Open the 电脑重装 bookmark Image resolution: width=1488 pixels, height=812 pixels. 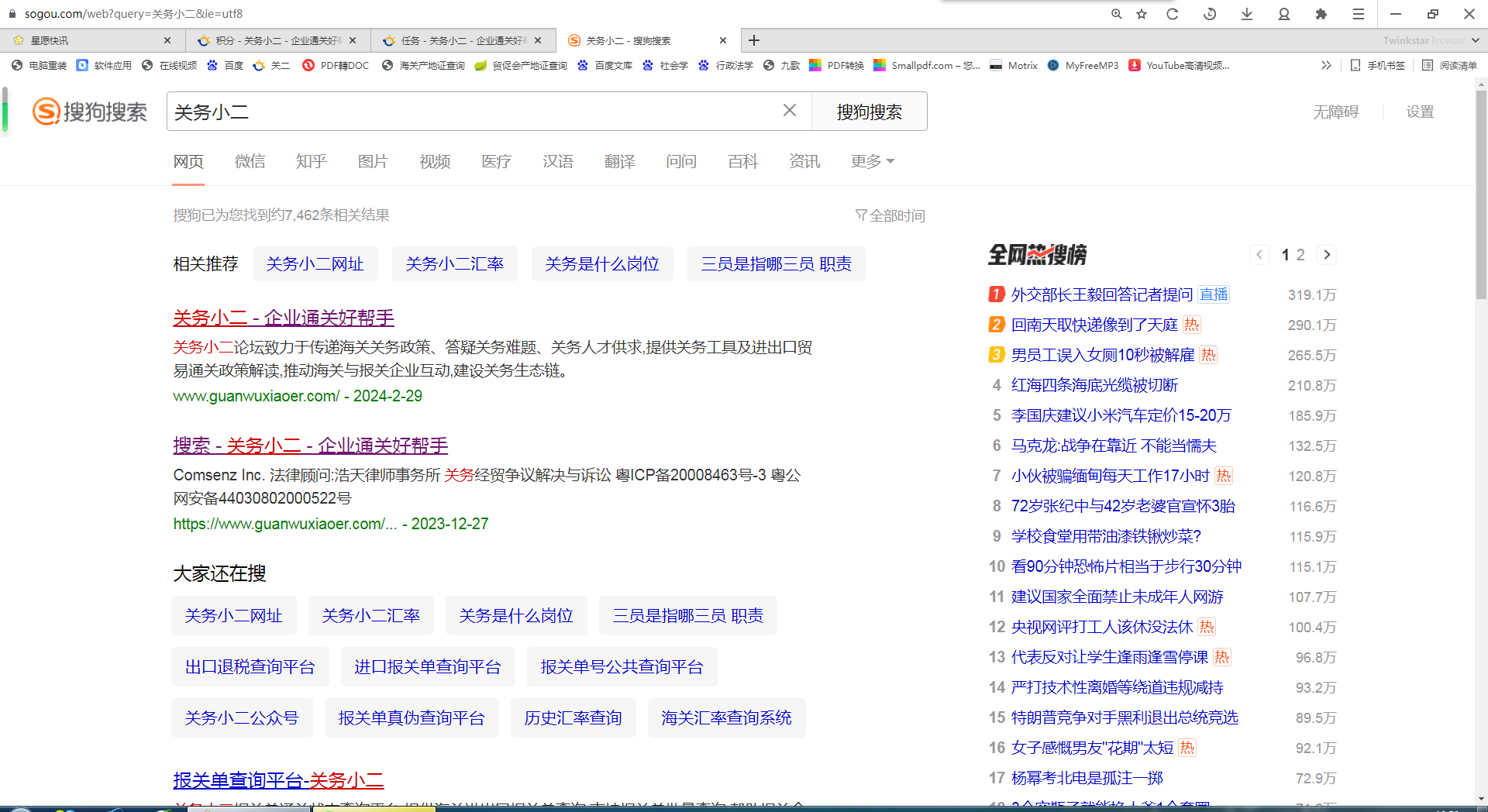coord(40,66)
